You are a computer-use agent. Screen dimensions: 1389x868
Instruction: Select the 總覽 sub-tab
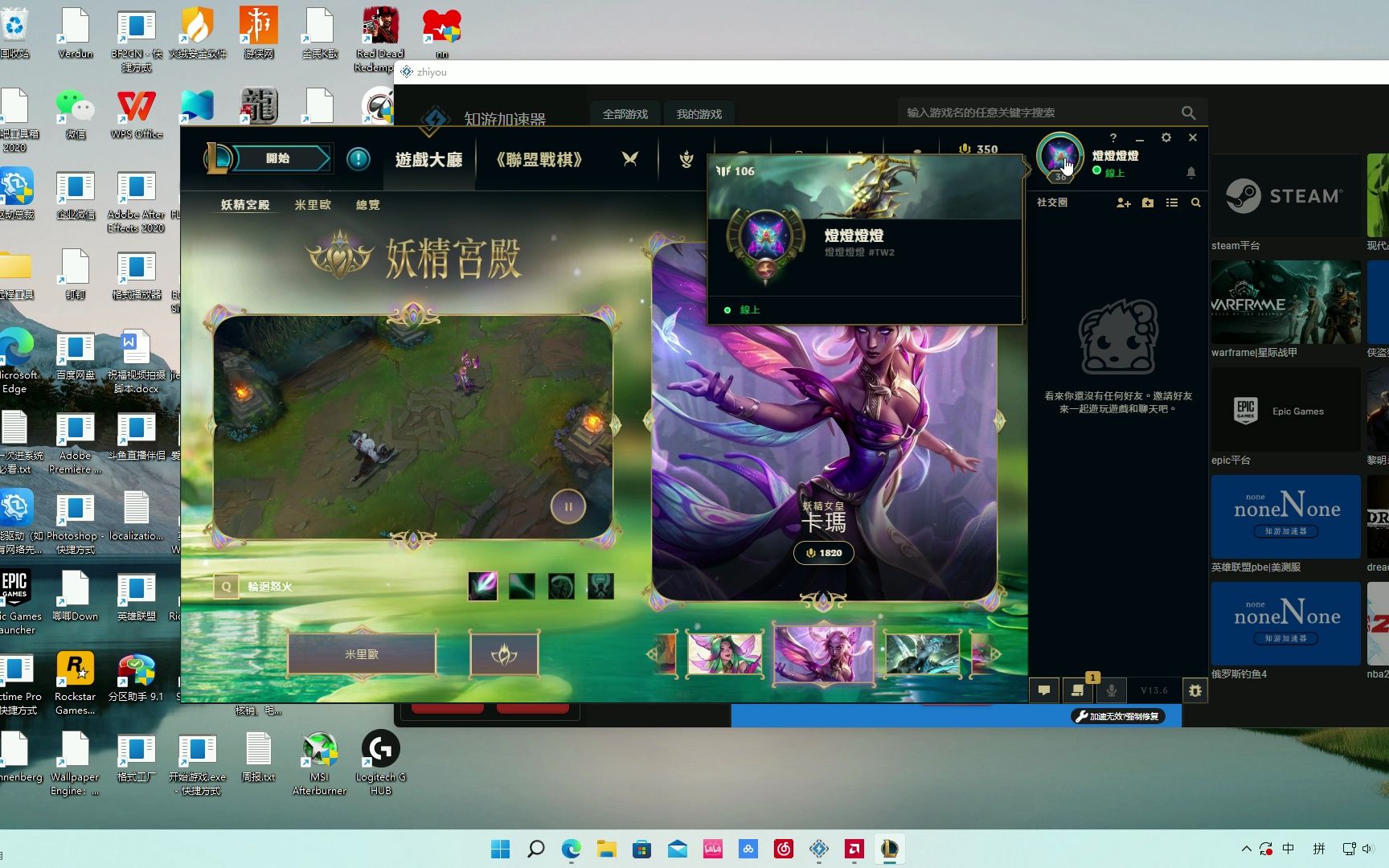pyautogui.click(x=368, y=205)
